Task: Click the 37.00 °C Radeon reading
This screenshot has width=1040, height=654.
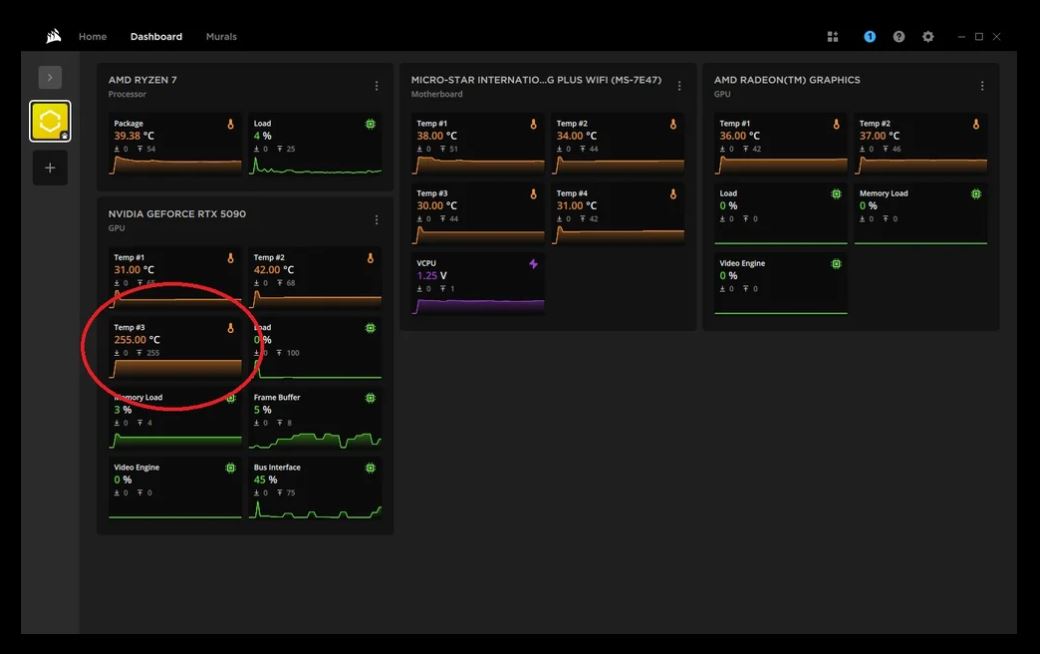Action: [x=880, y=136]
